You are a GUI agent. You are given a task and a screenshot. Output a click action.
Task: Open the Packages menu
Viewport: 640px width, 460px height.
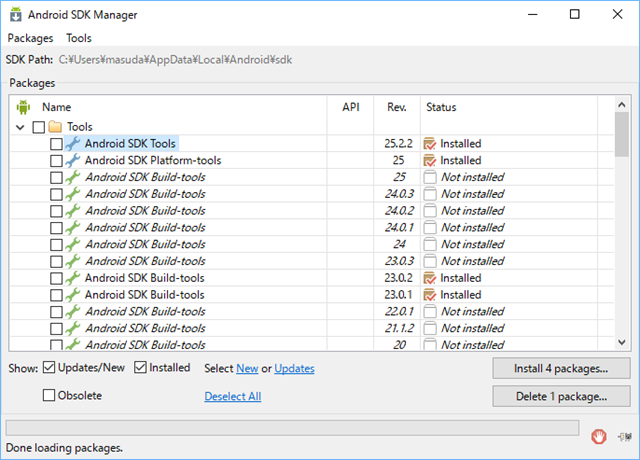29,38
